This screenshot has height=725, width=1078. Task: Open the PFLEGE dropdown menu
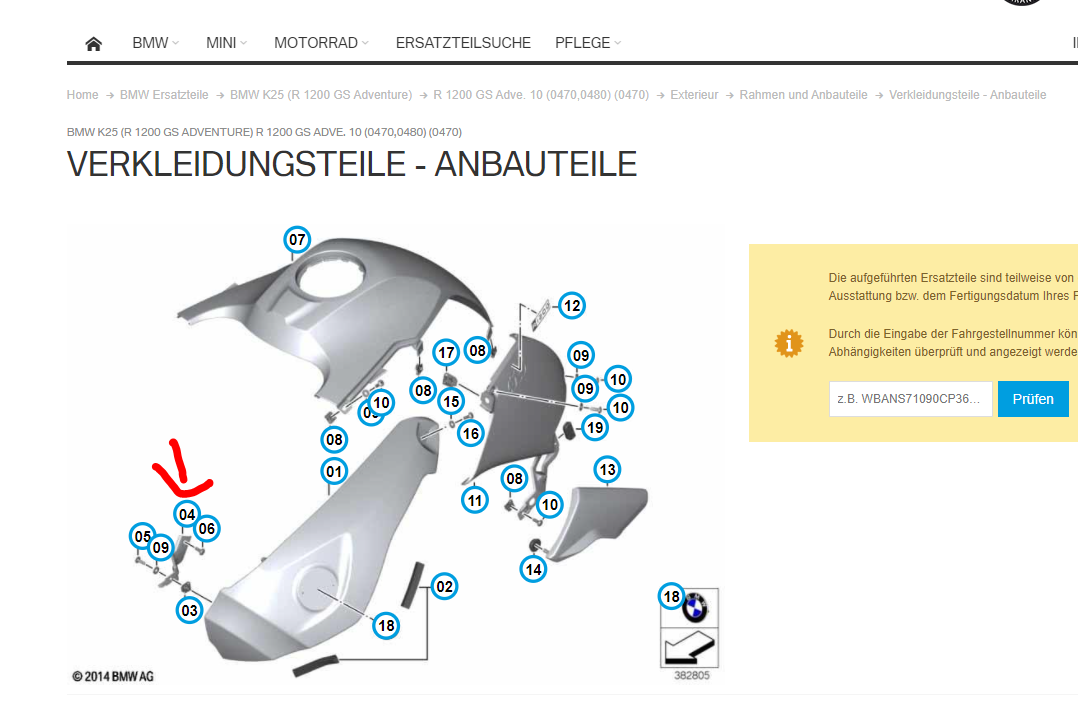point(588,43)
